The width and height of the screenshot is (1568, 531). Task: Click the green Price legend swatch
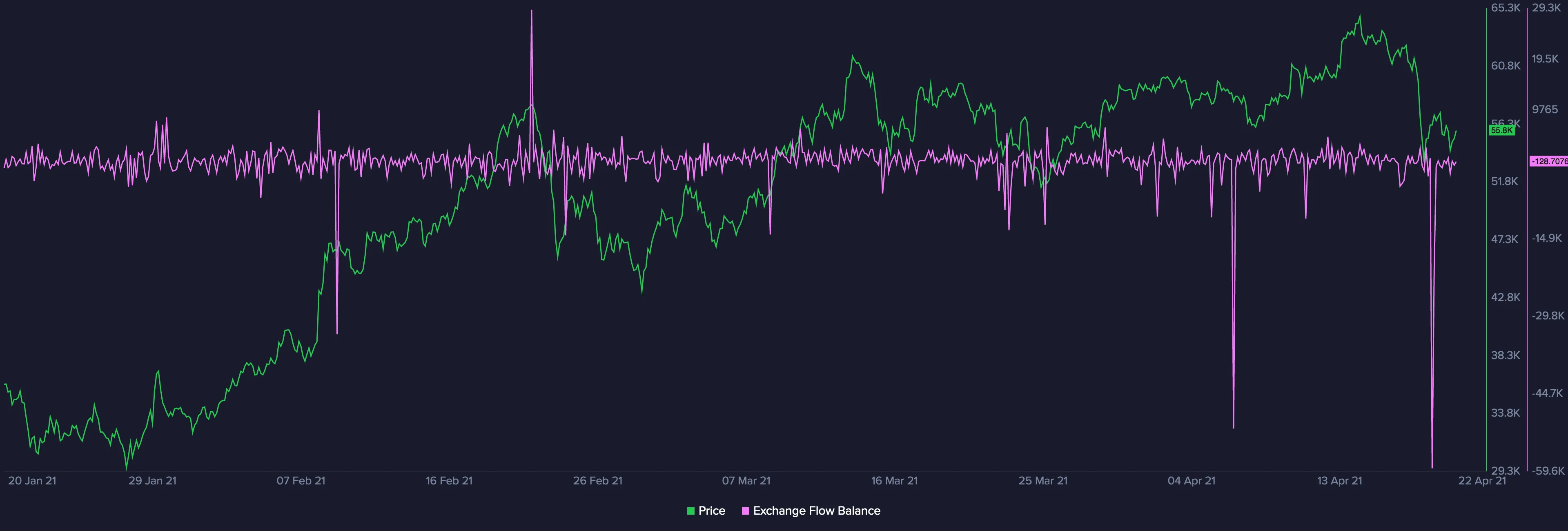click(691, 511)
